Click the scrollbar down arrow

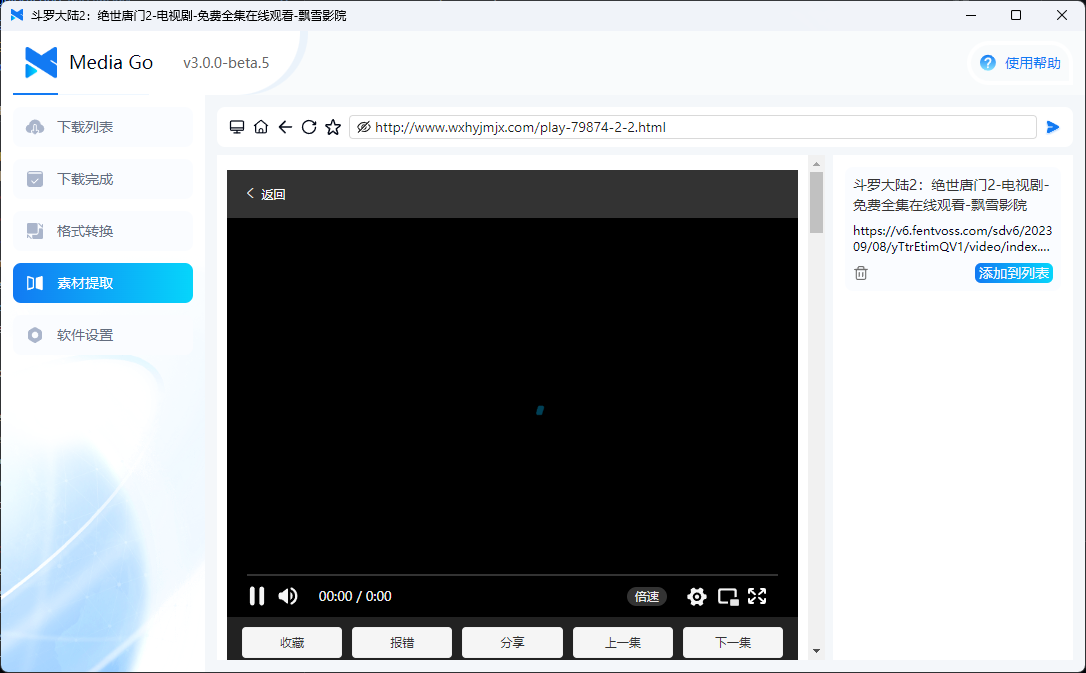(817, 651)
